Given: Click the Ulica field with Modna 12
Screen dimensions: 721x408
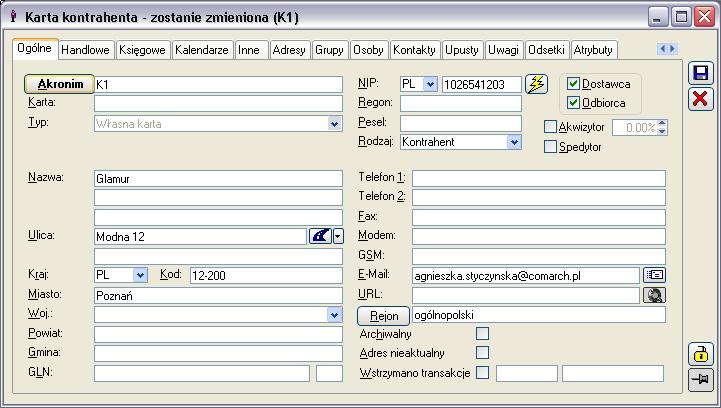Looking at the screenshot, I should pos(200,236).
